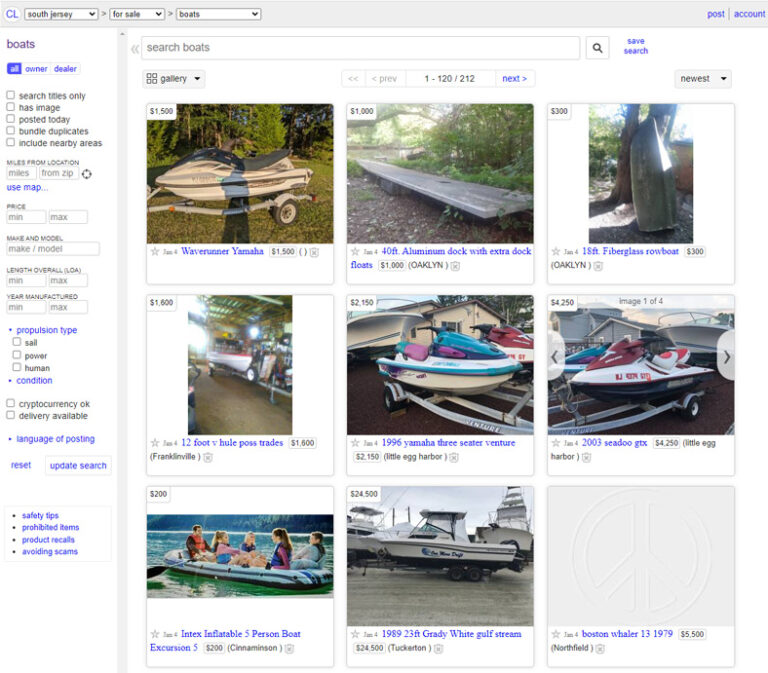Hide the 2003 seadoo gtx listing

[586, 457]
